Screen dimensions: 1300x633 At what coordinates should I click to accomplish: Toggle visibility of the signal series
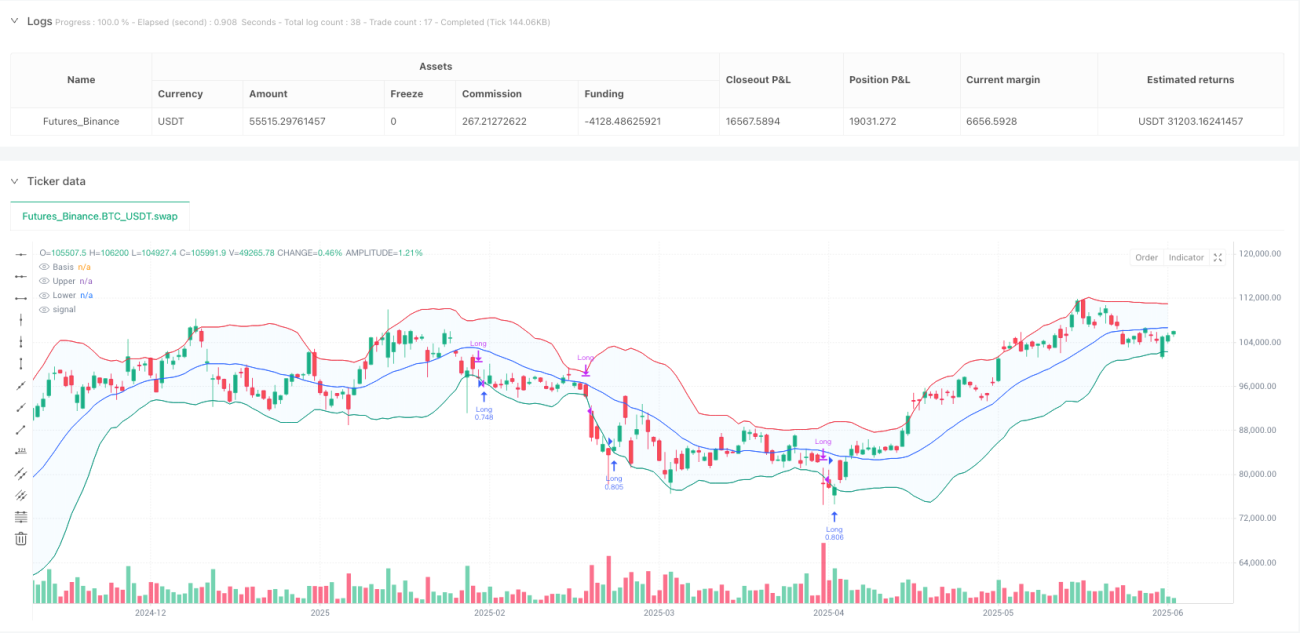coord(44,309)
